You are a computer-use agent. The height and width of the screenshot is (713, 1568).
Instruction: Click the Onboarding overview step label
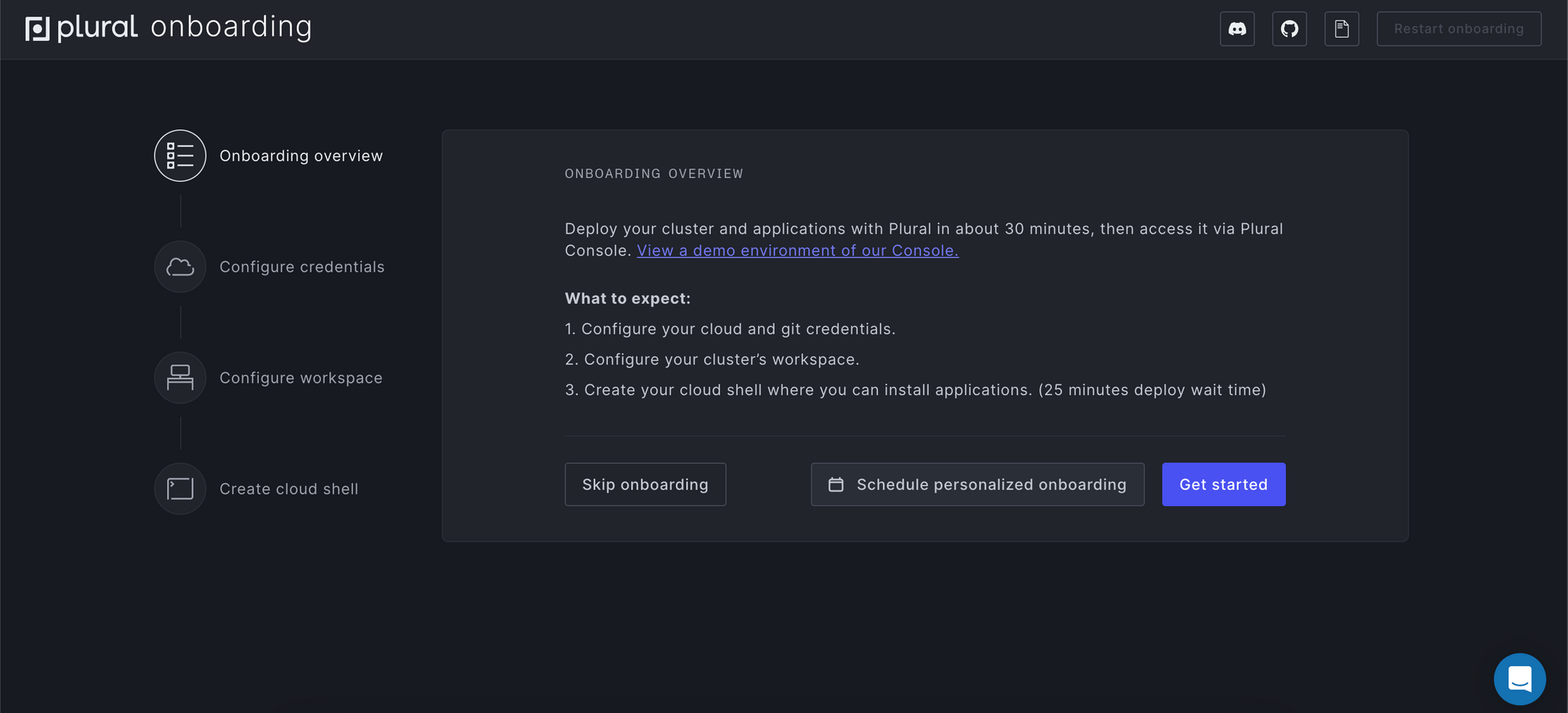point(301,156)
